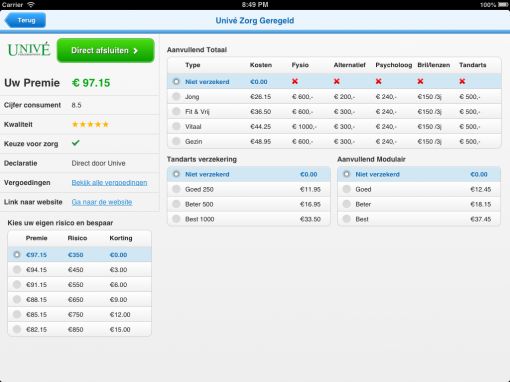Click the five-star Kwaliteit rating
Screen dimensions: 510x382
[x=90, y=125]
